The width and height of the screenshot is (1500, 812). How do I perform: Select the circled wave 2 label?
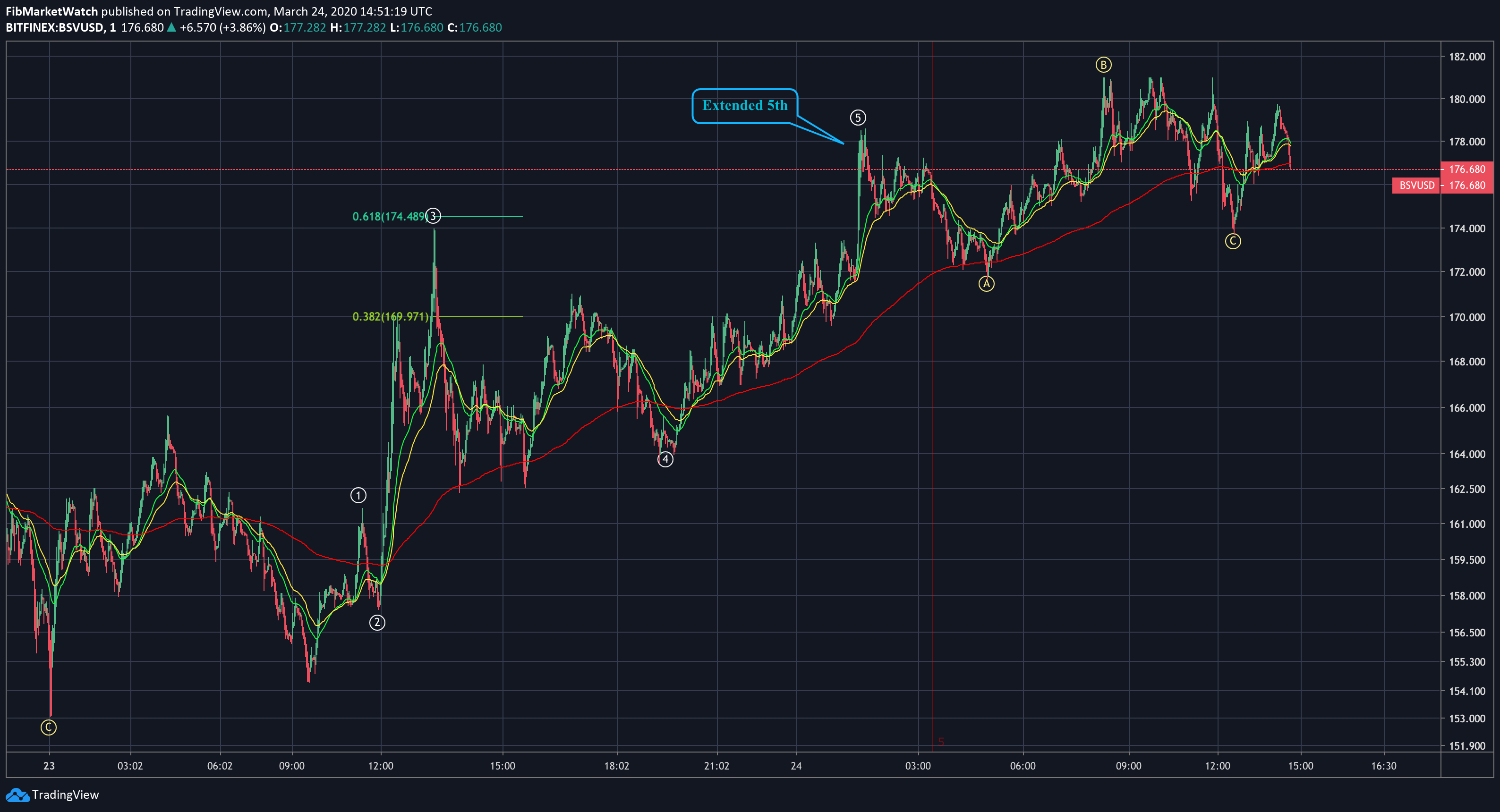coord(377,623)
